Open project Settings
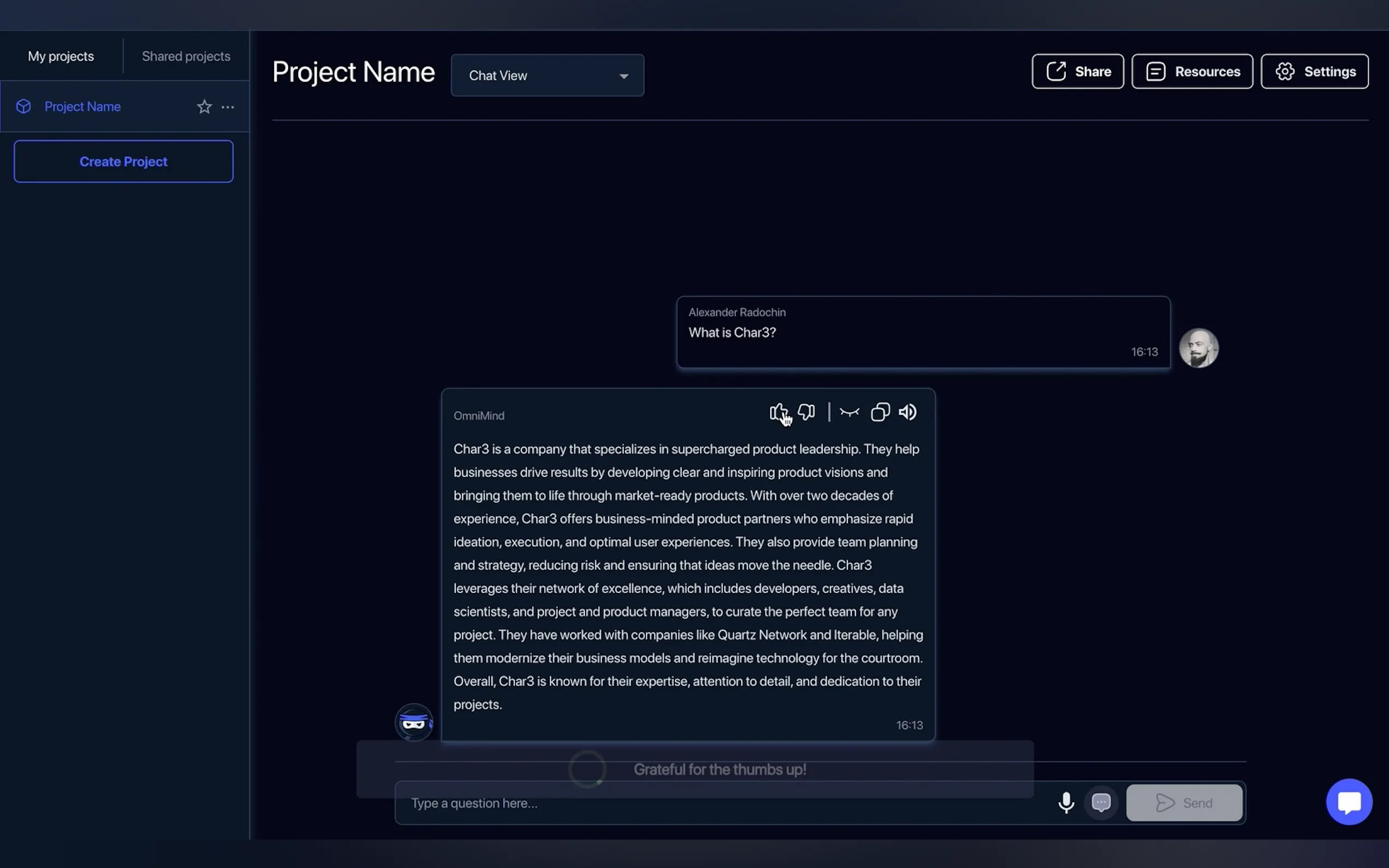Image resolution: width=1389 pixels, height=868 pixels. point(1315,72)
